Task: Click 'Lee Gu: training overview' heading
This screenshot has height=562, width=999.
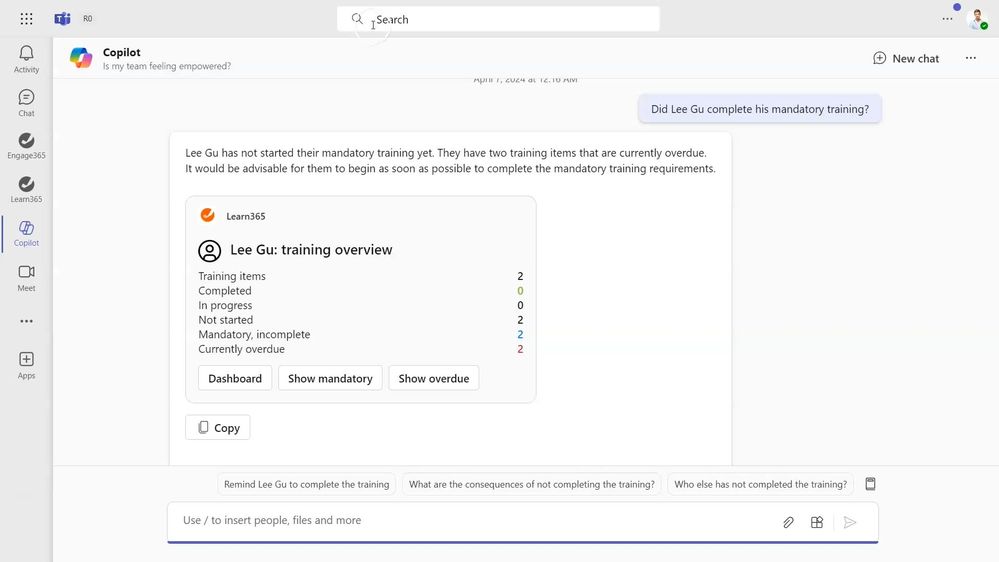Action: [x=311, y=250]
